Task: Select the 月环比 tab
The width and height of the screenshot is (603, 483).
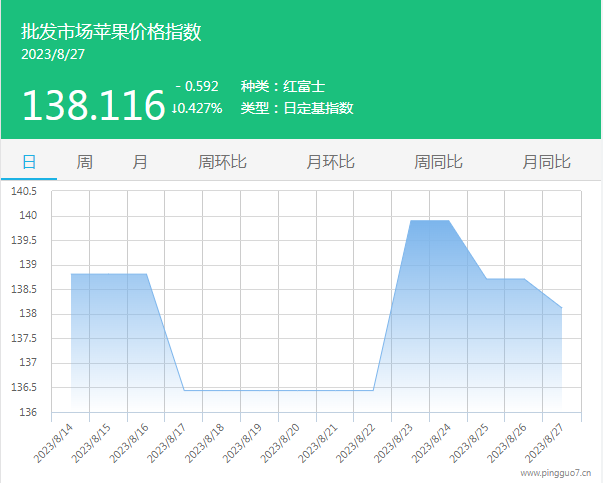Action: (330, 161)
